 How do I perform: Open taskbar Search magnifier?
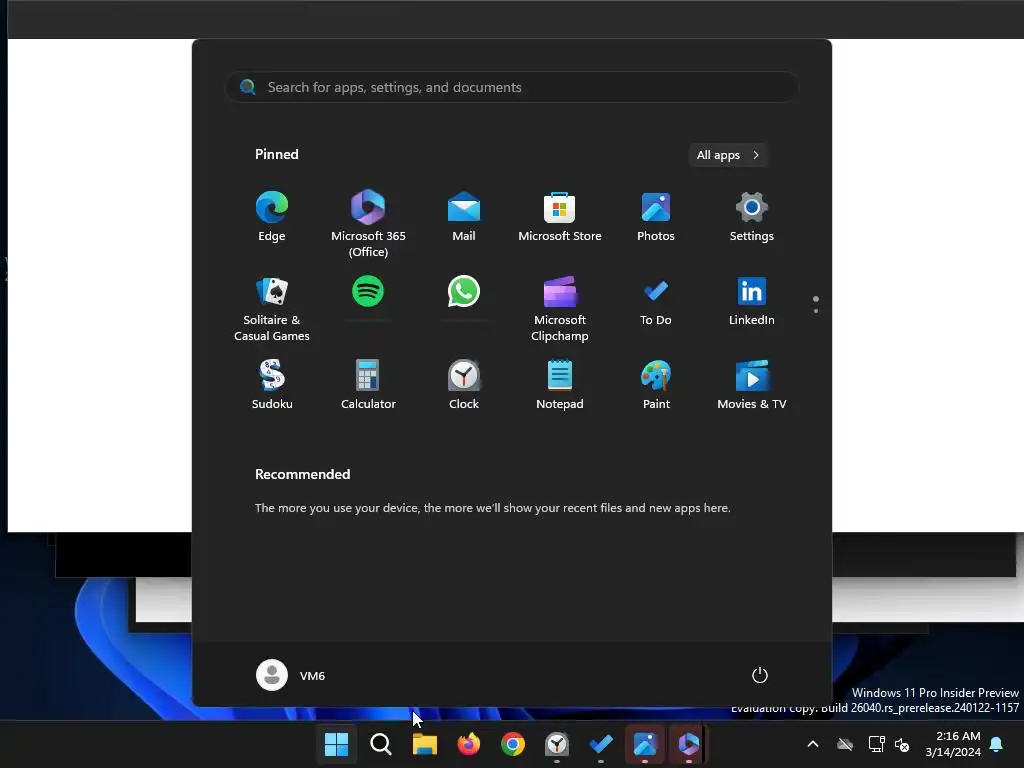pyautogui.click(x=381, y=744)
